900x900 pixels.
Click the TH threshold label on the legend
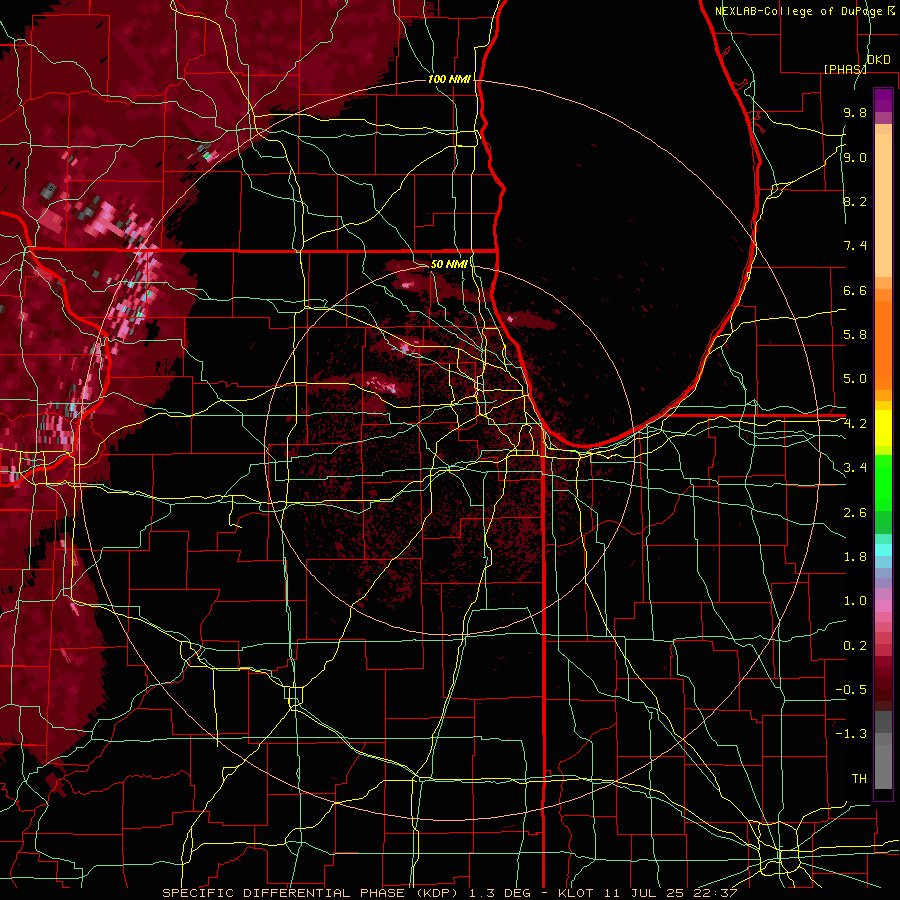[x=859, y=779]
